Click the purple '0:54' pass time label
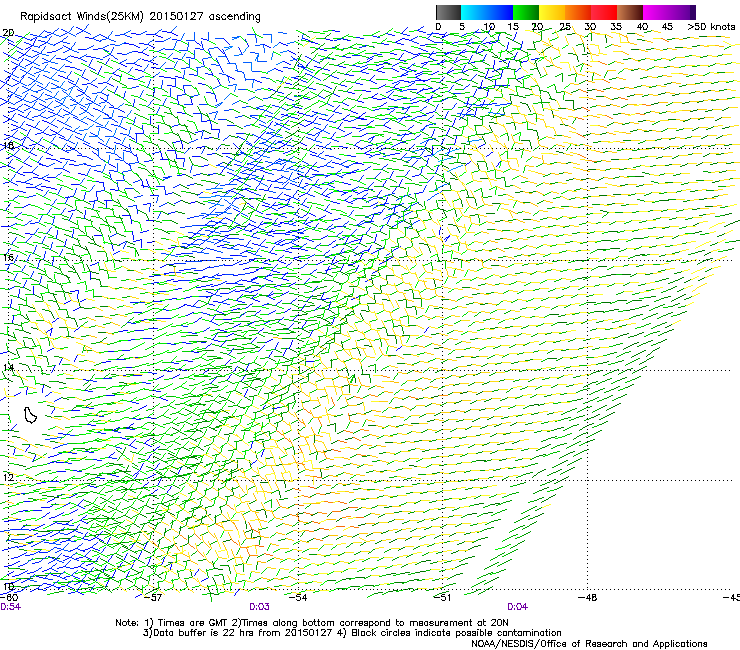Viewport: 740px width, 650px height. pyautogui.click(x=10, y=607)
